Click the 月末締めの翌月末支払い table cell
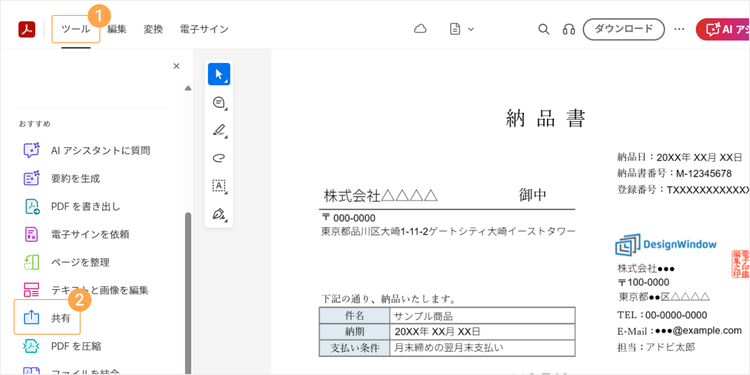The image size is (750, 375). coord(483,348)
